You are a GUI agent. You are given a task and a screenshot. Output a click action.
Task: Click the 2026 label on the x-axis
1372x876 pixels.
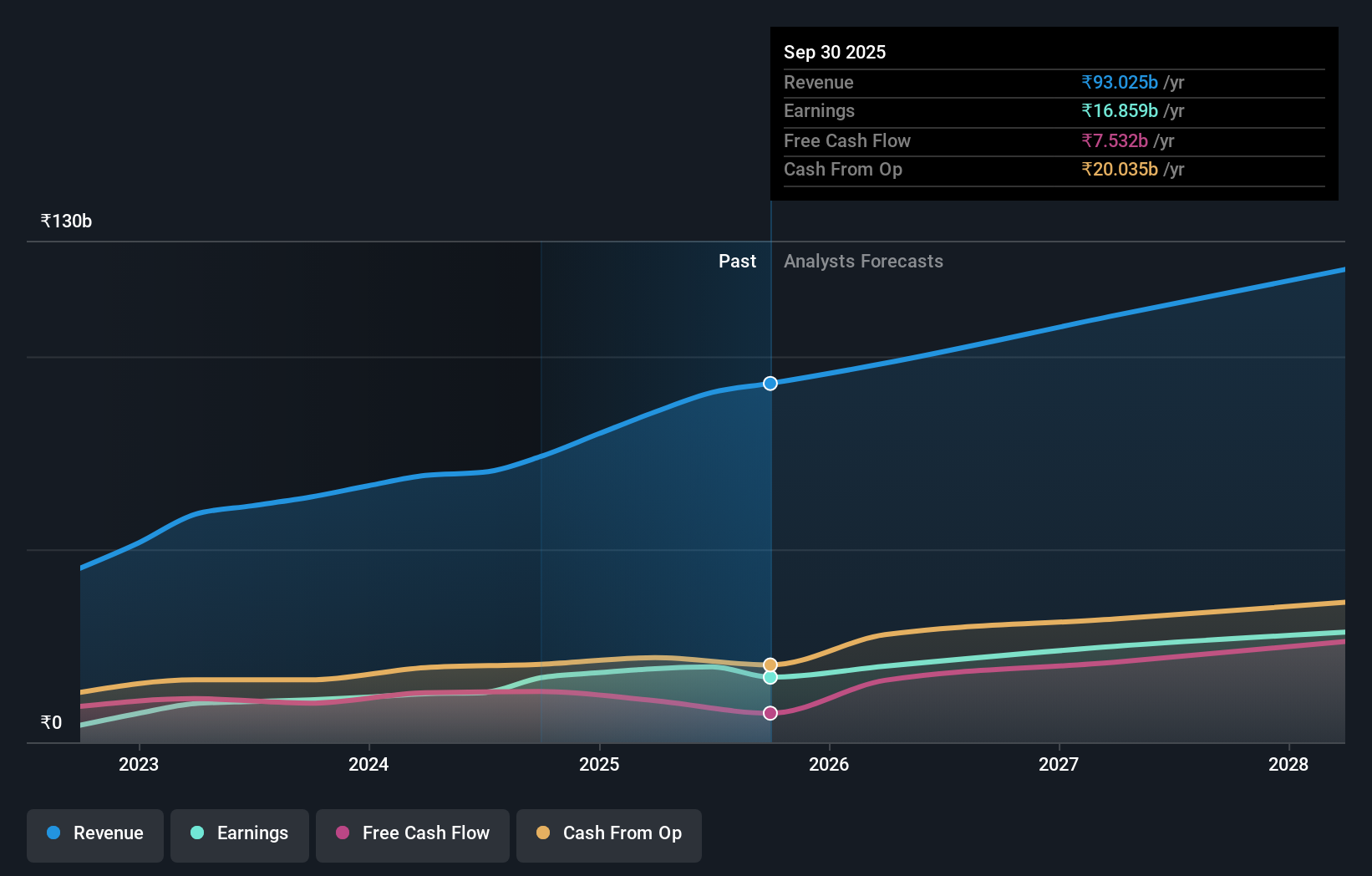[x=828, y=764]
